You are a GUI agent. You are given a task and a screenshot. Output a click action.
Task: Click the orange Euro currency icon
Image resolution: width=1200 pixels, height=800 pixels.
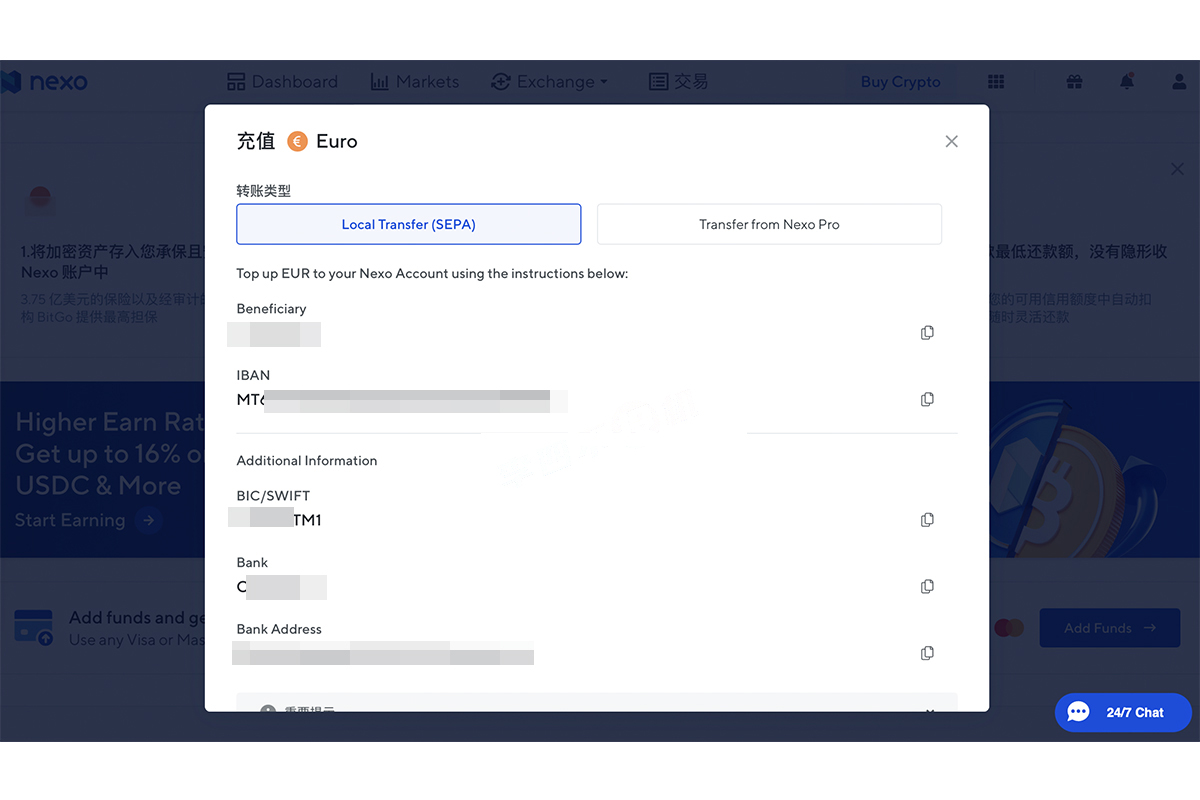pos(297,142)
